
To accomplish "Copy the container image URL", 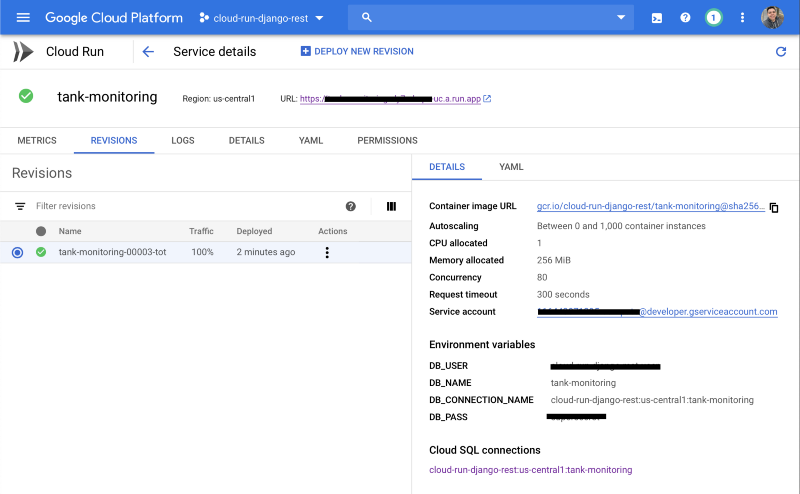I will 774,207.
